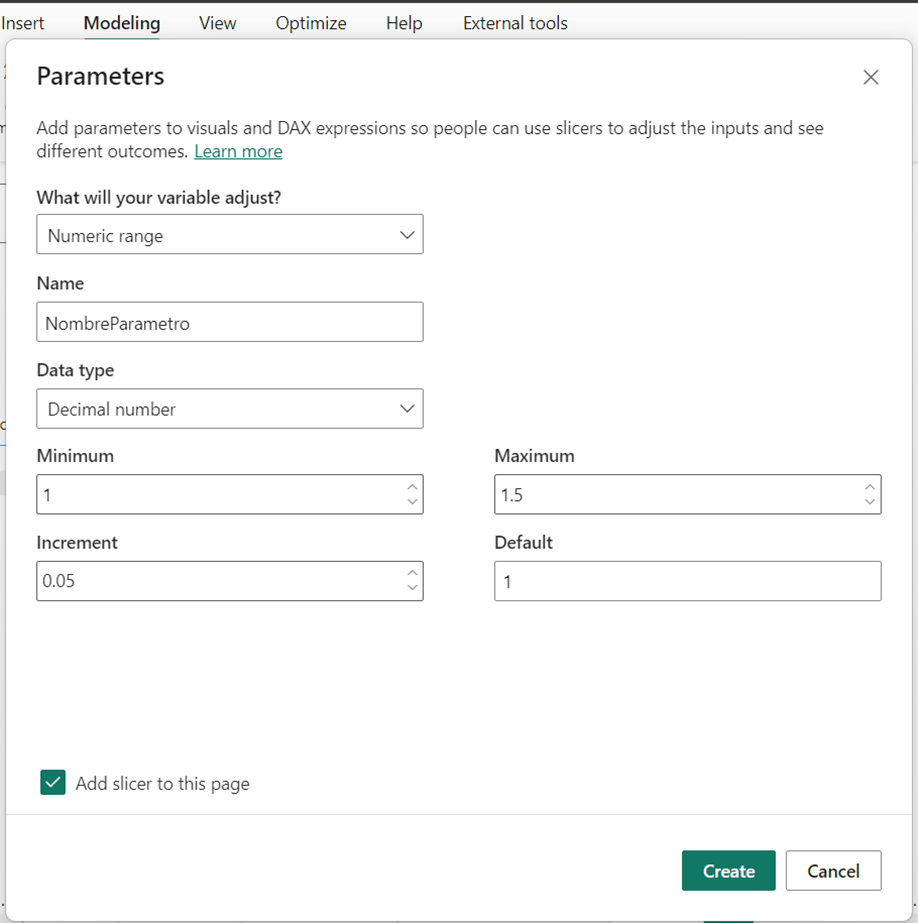Screen dimensions: 918x923
Task: Switch to the Modeling ribbon tab
Action: point(121,23)
